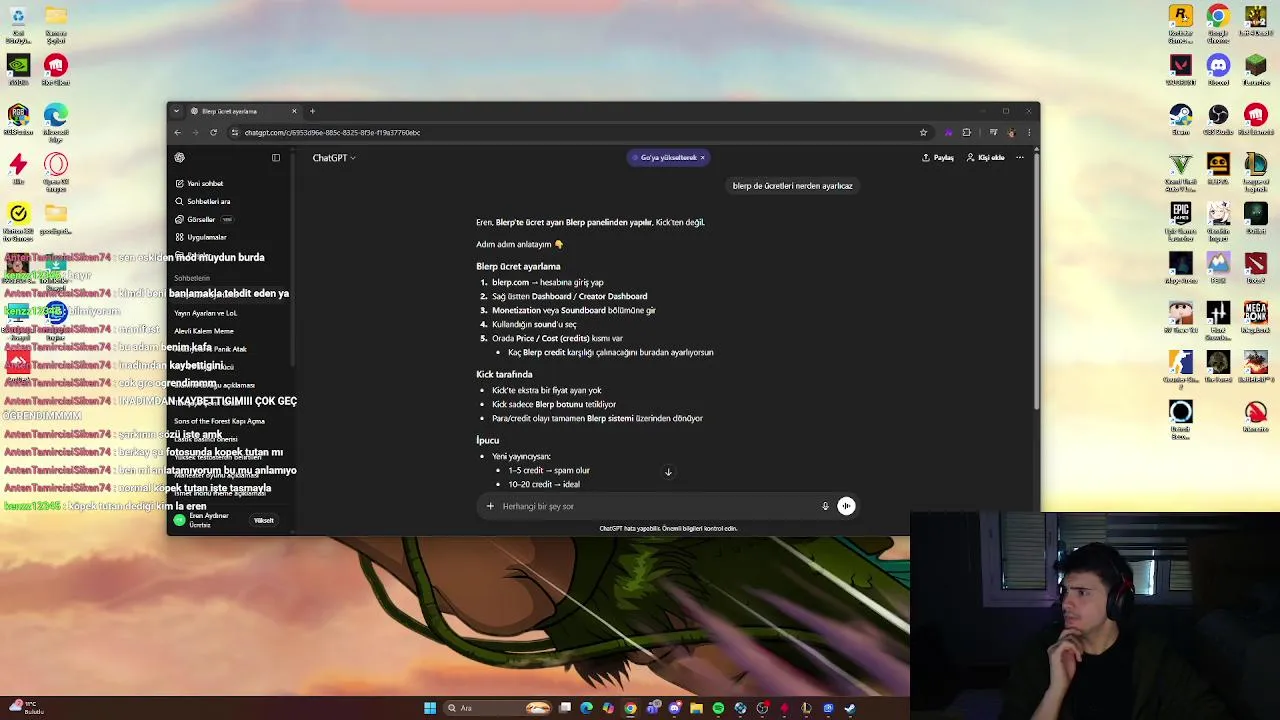Screen dimensions: 1280x720
Task: Open a new browser tab
Action: pos(312,111)
